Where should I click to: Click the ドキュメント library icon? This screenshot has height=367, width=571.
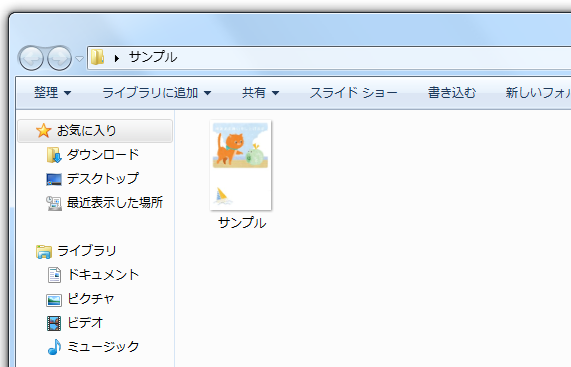click(x=54, y=275)
